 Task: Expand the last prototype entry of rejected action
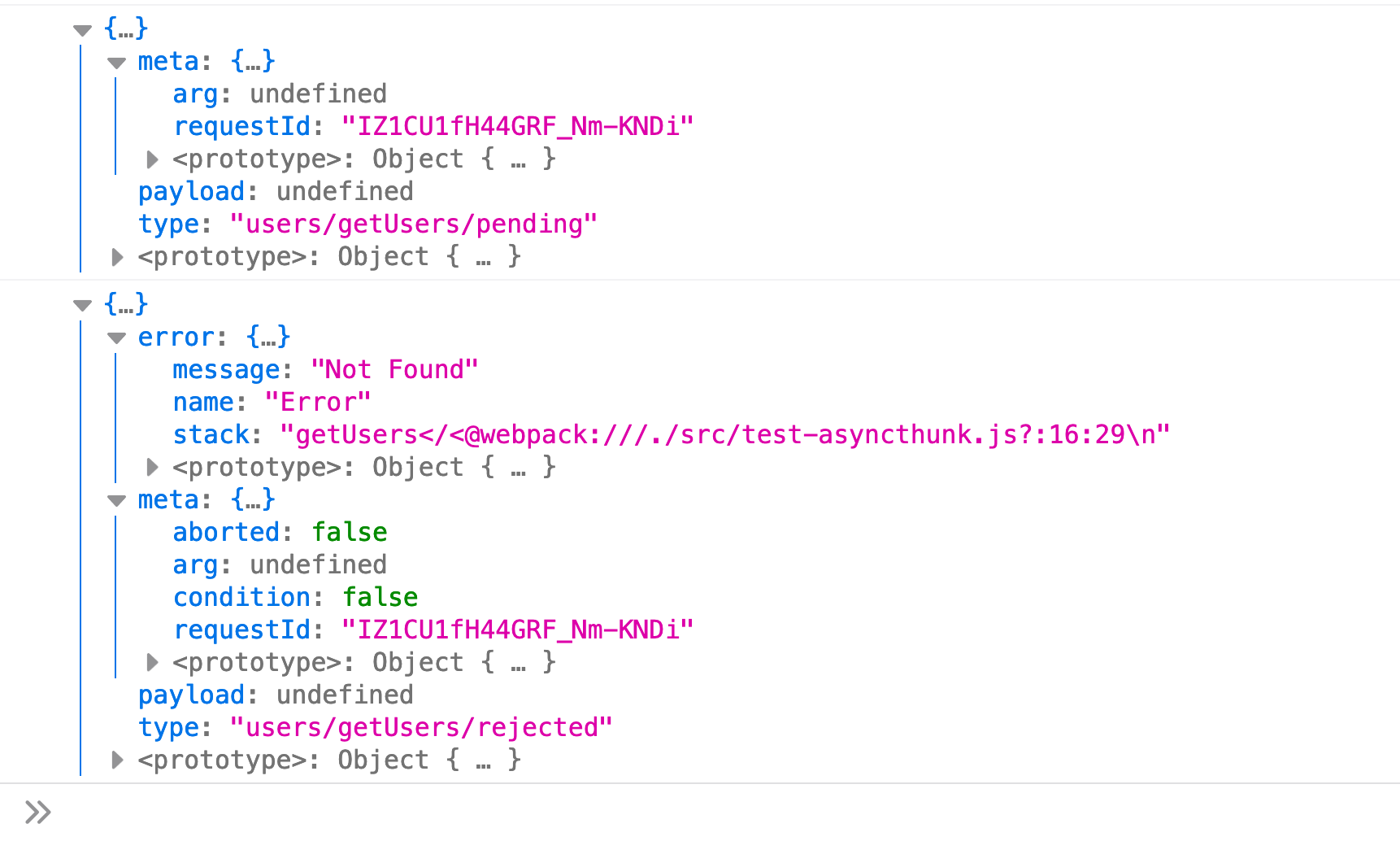coord(117,760)
